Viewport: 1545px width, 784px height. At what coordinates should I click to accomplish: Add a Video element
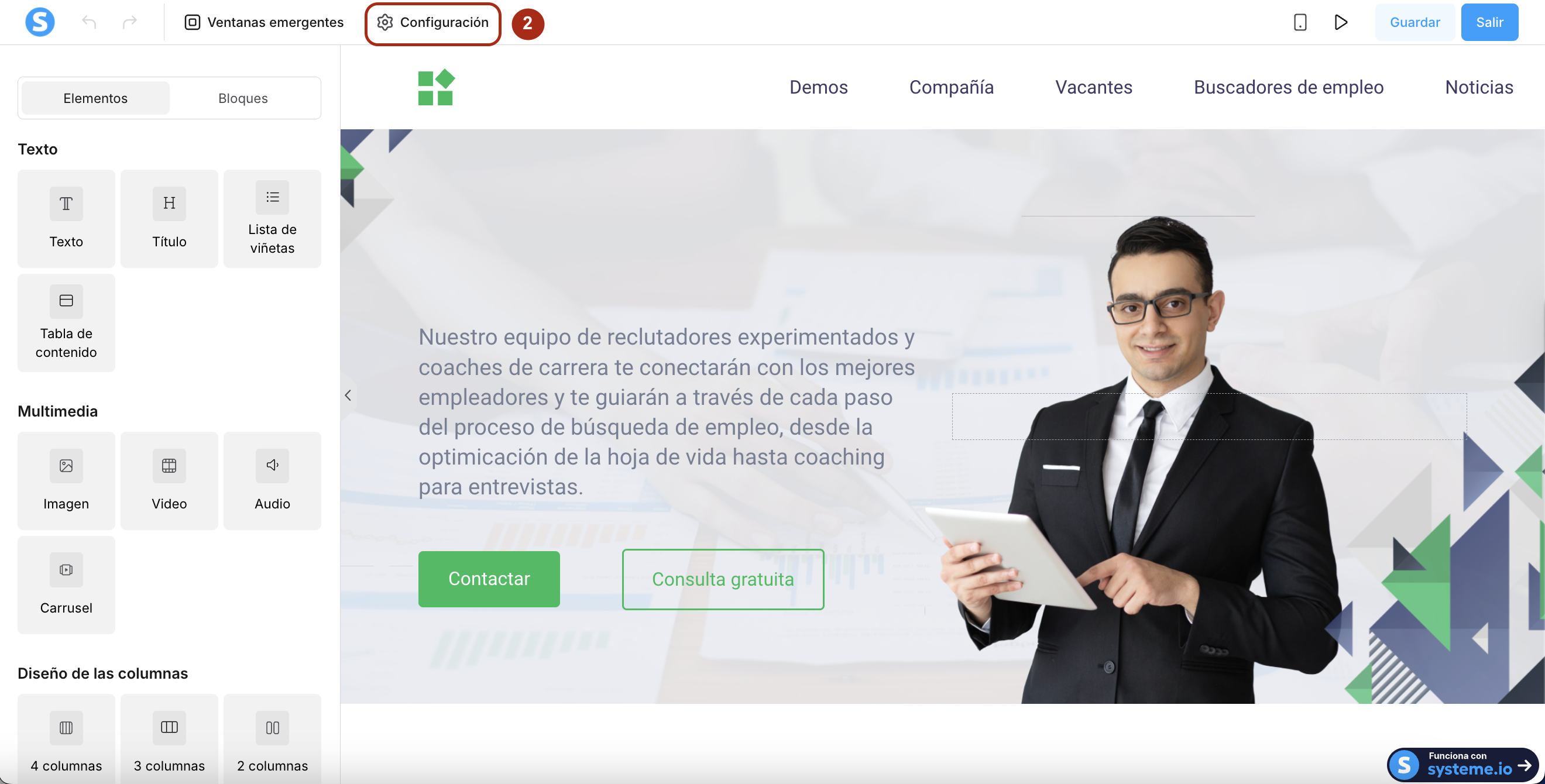(169, 480)
